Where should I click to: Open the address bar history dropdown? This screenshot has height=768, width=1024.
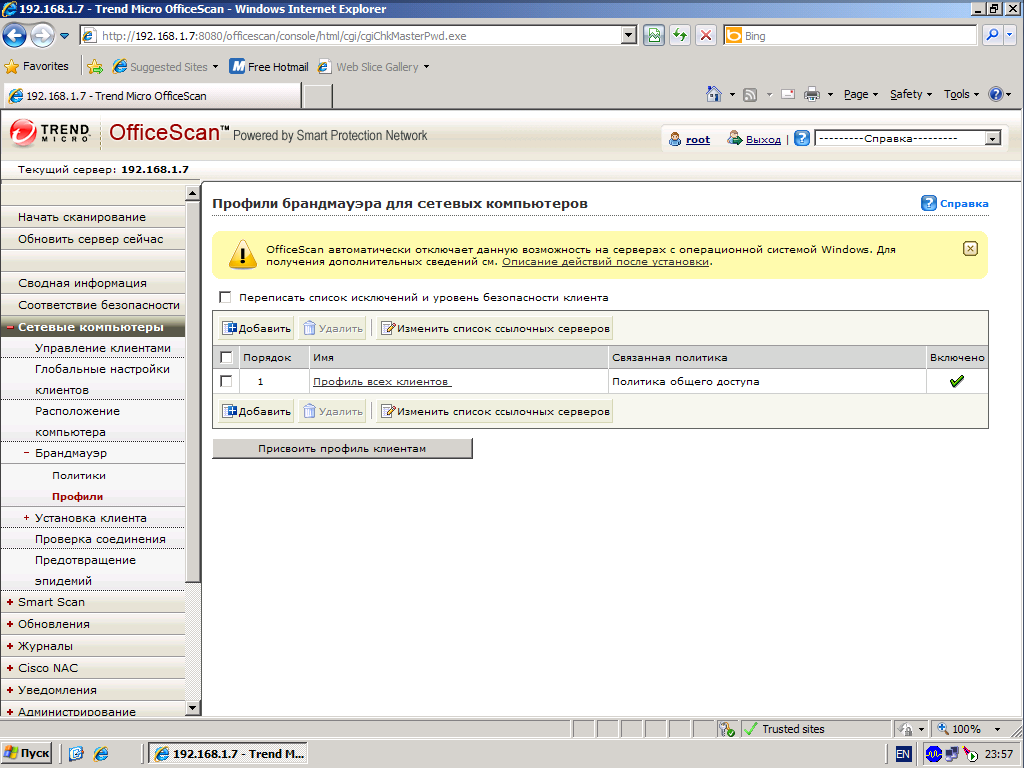(x=628, y=36)
